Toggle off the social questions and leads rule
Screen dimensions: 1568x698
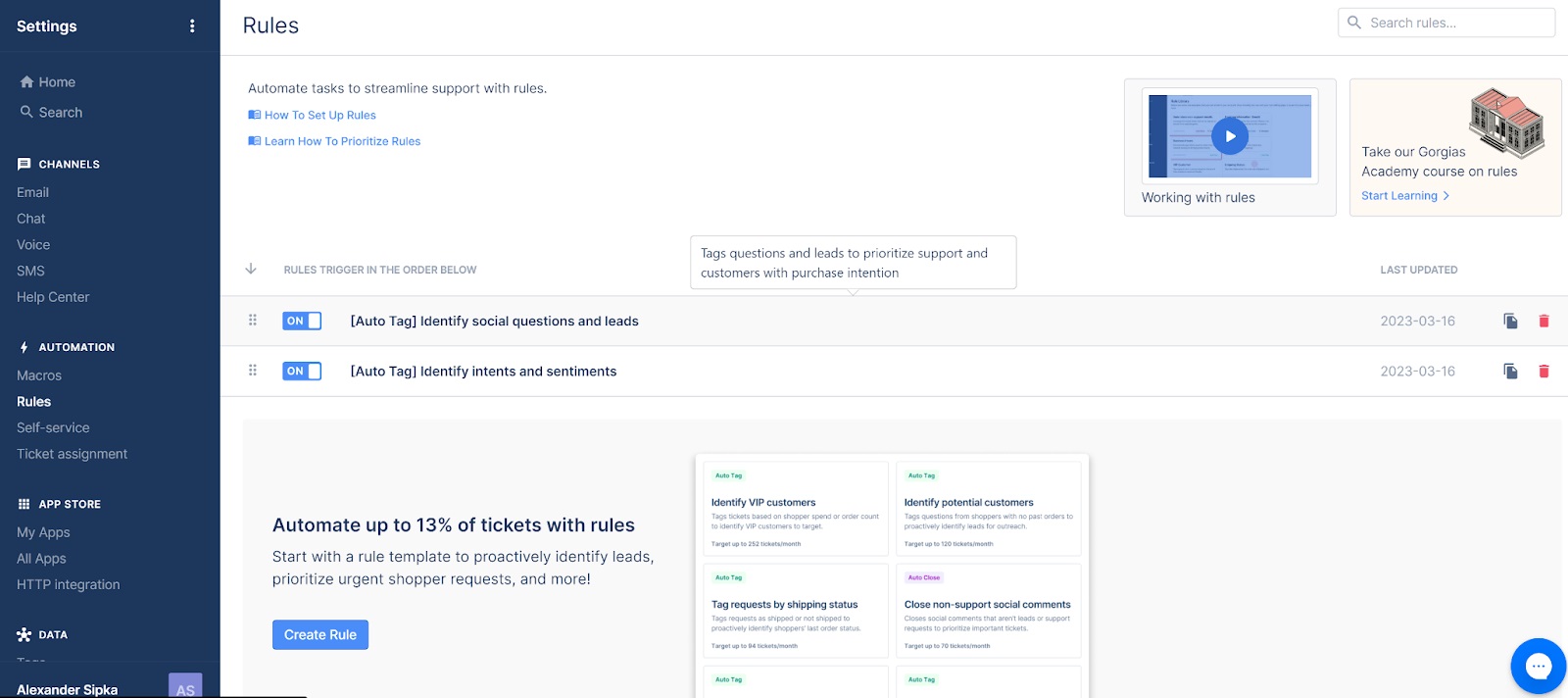tap(302, 321)
